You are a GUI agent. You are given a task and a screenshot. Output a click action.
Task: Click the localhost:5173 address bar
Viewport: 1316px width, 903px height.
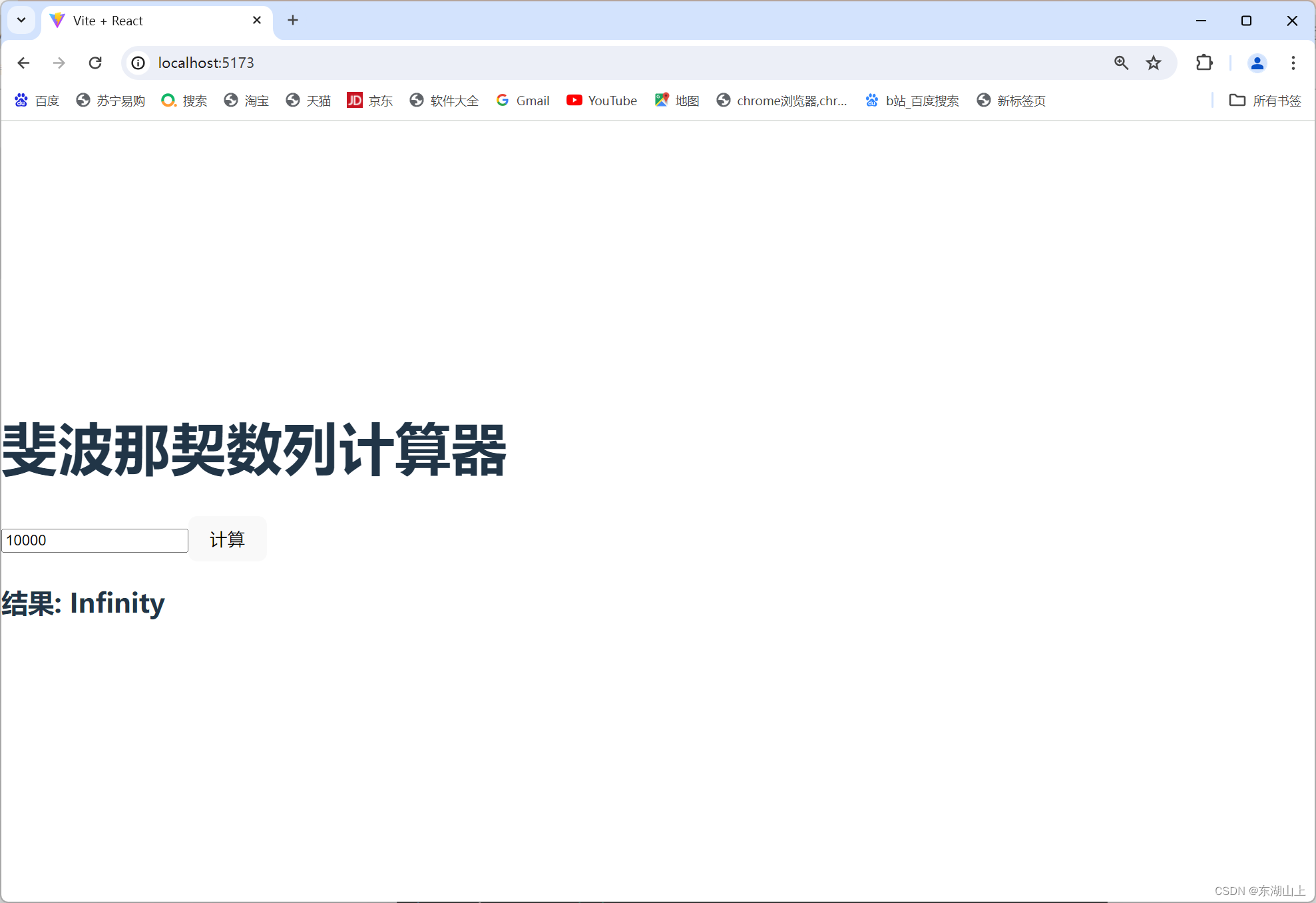click(x=599, y=63)
